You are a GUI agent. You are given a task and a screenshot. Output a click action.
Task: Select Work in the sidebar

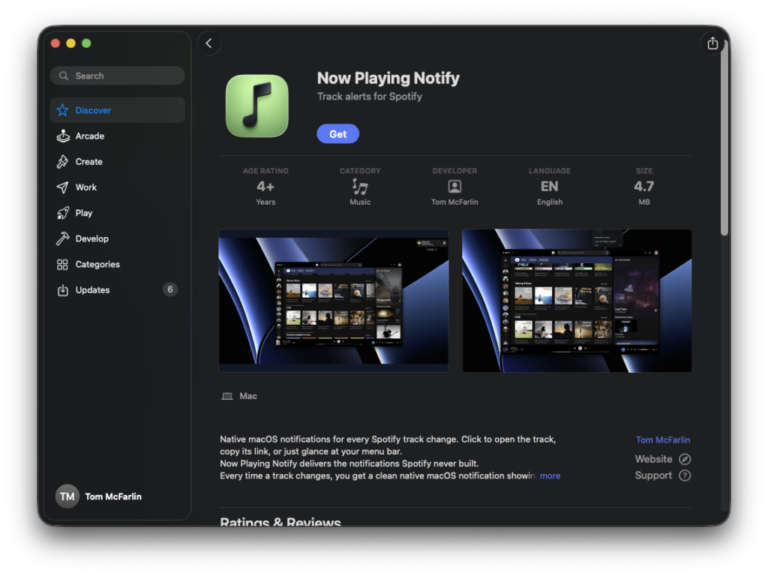tap(118, 187)
